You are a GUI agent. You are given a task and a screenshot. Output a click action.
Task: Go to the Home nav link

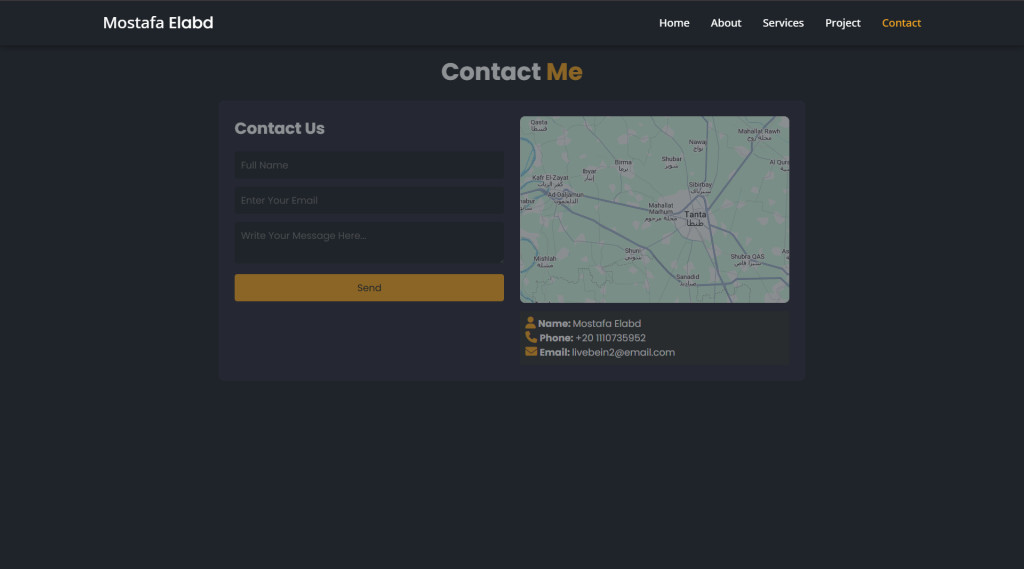point(674,23)
